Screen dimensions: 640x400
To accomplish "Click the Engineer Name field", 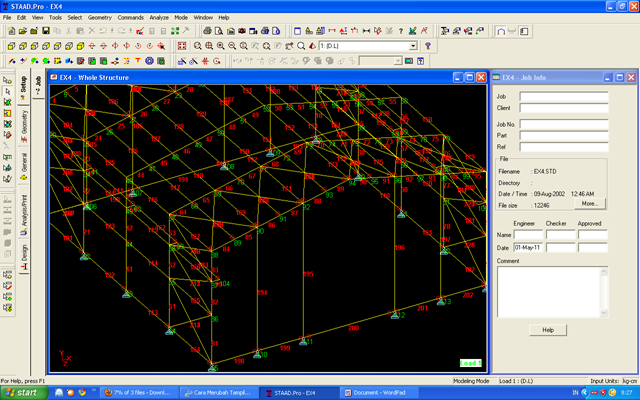I will 528,235.
